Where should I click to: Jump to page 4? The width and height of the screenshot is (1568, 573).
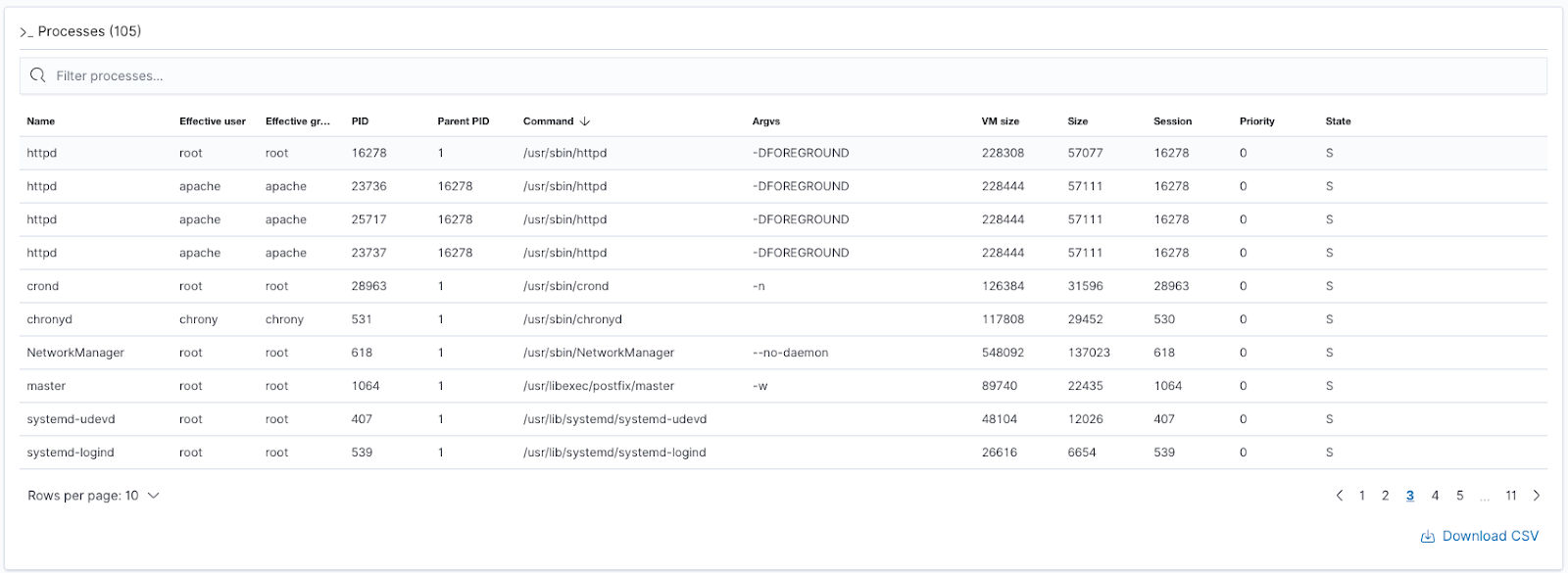(1435, 496)
